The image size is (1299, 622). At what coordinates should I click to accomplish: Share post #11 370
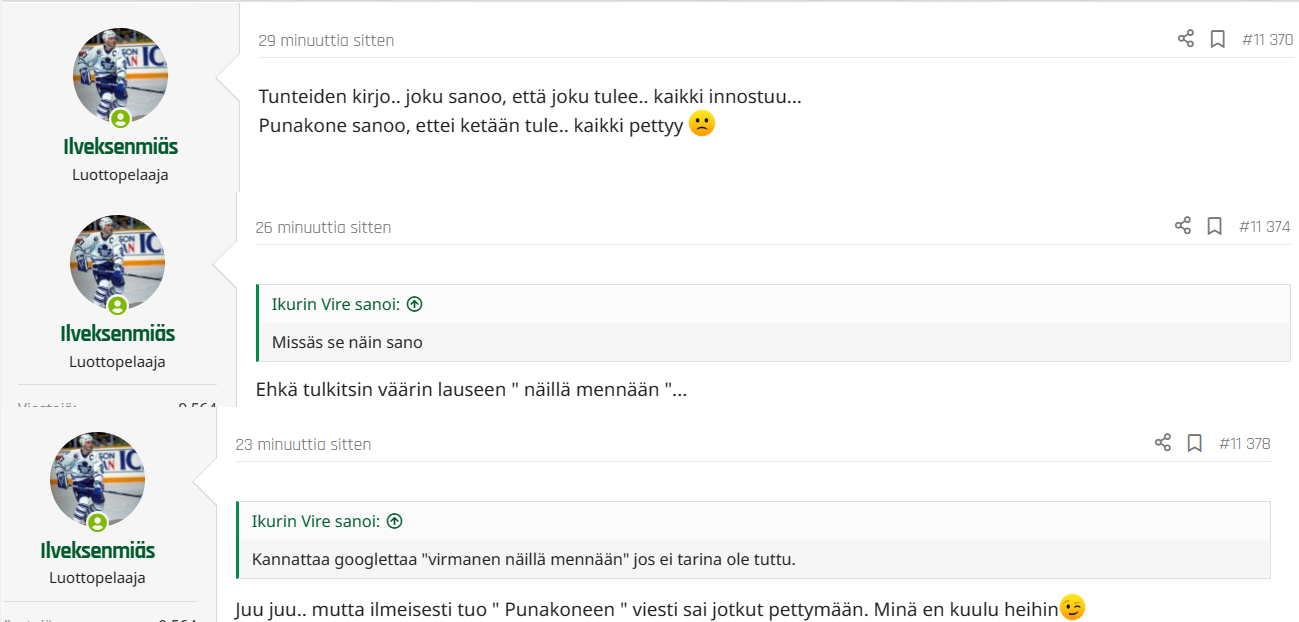[x=1185, y=39]
